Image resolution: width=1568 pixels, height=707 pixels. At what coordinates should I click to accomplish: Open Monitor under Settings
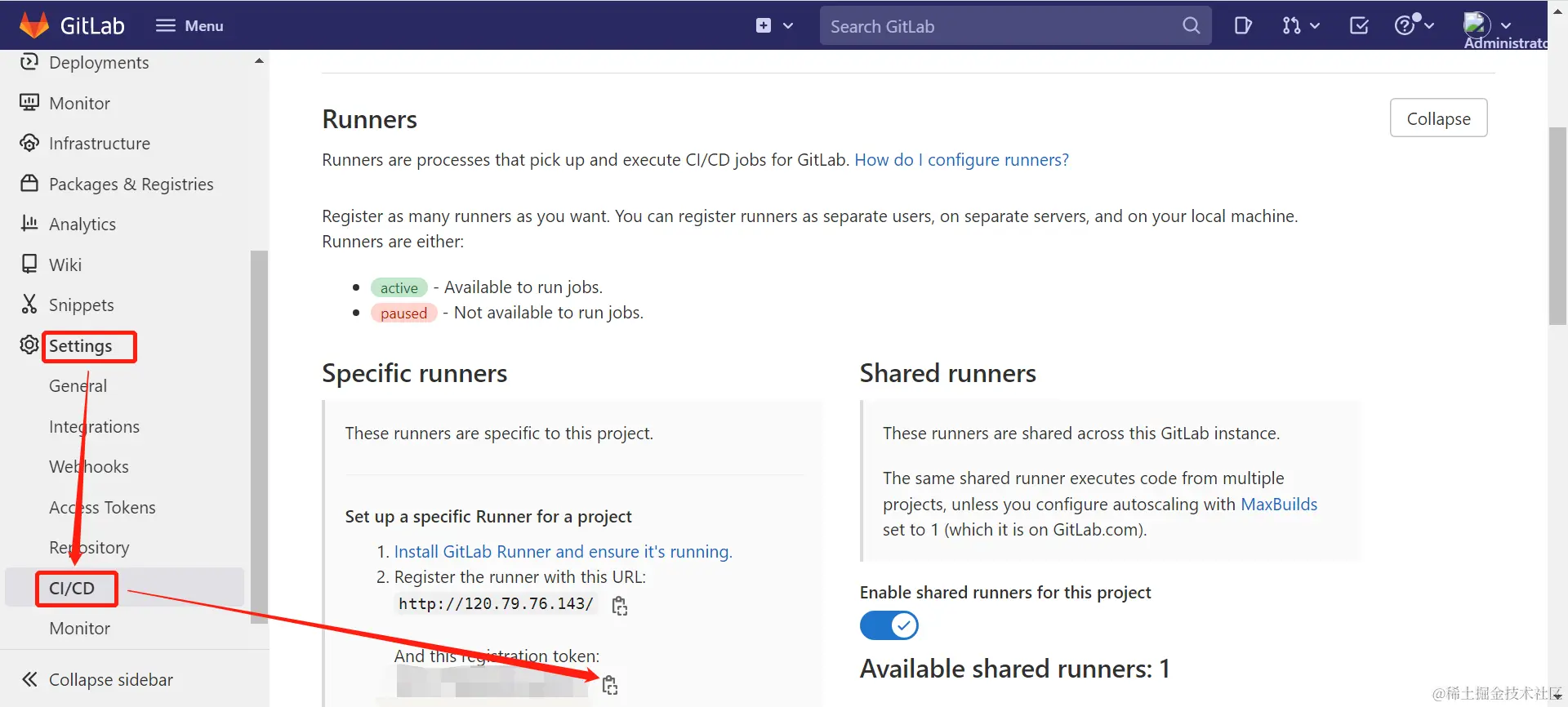79,629
